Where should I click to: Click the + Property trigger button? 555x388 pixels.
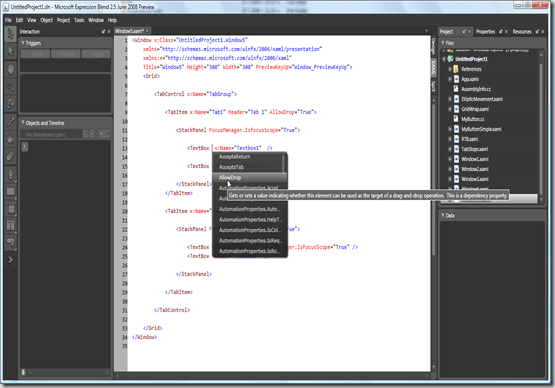(x=66, y=54)
